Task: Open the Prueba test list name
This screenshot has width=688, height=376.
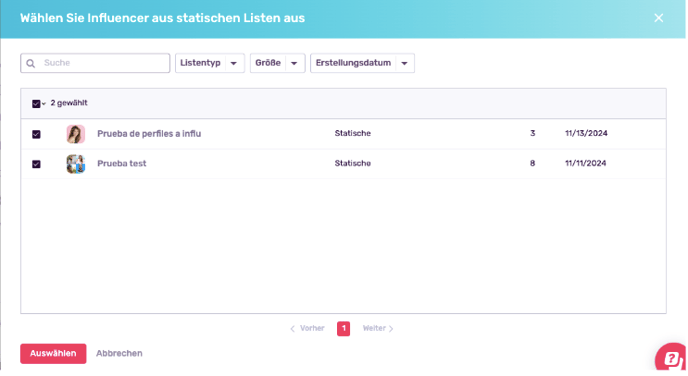Action: [x=122, y=164]
